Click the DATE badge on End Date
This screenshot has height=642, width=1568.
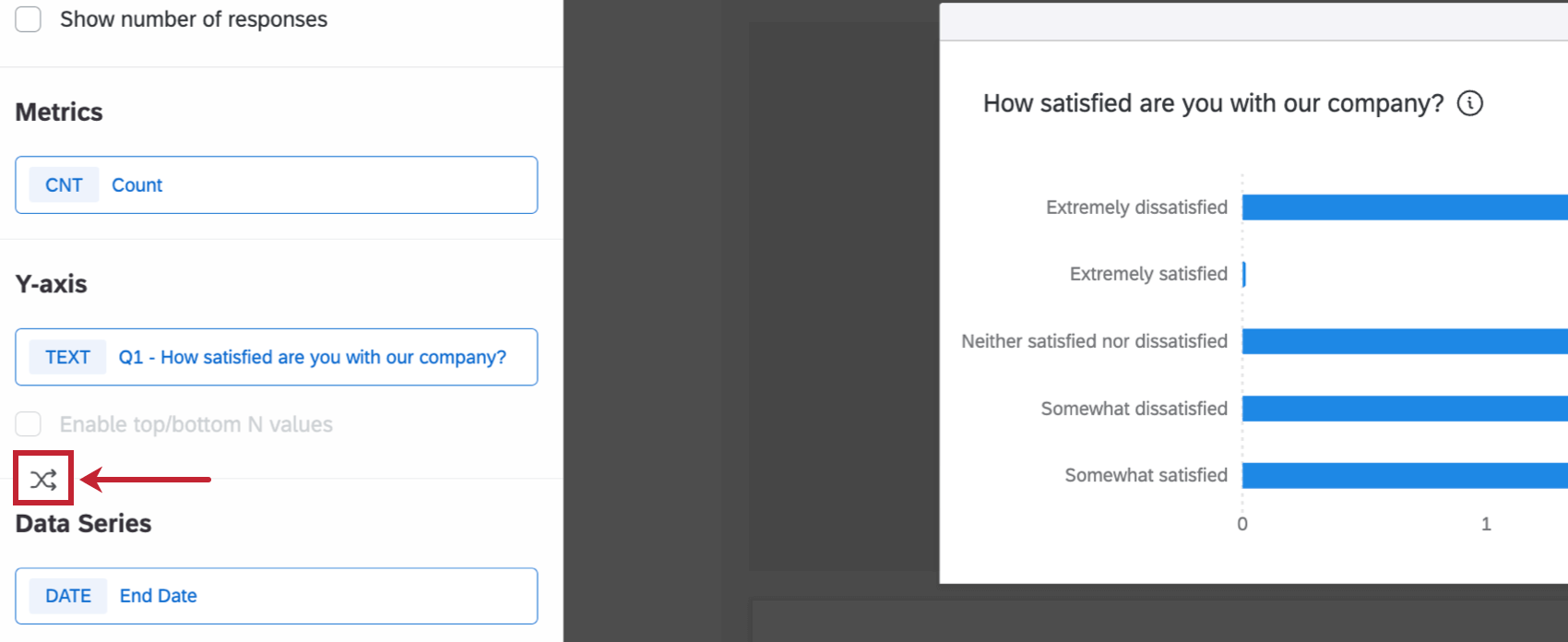click(x=68, y=596)
